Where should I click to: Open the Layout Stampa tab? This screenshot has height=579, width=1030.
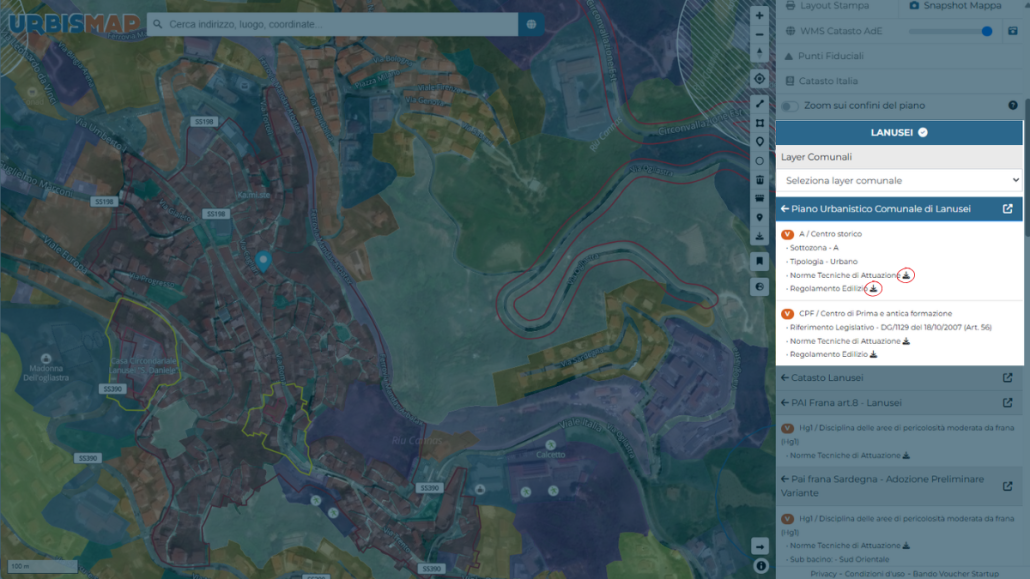[x=828, y=6]
